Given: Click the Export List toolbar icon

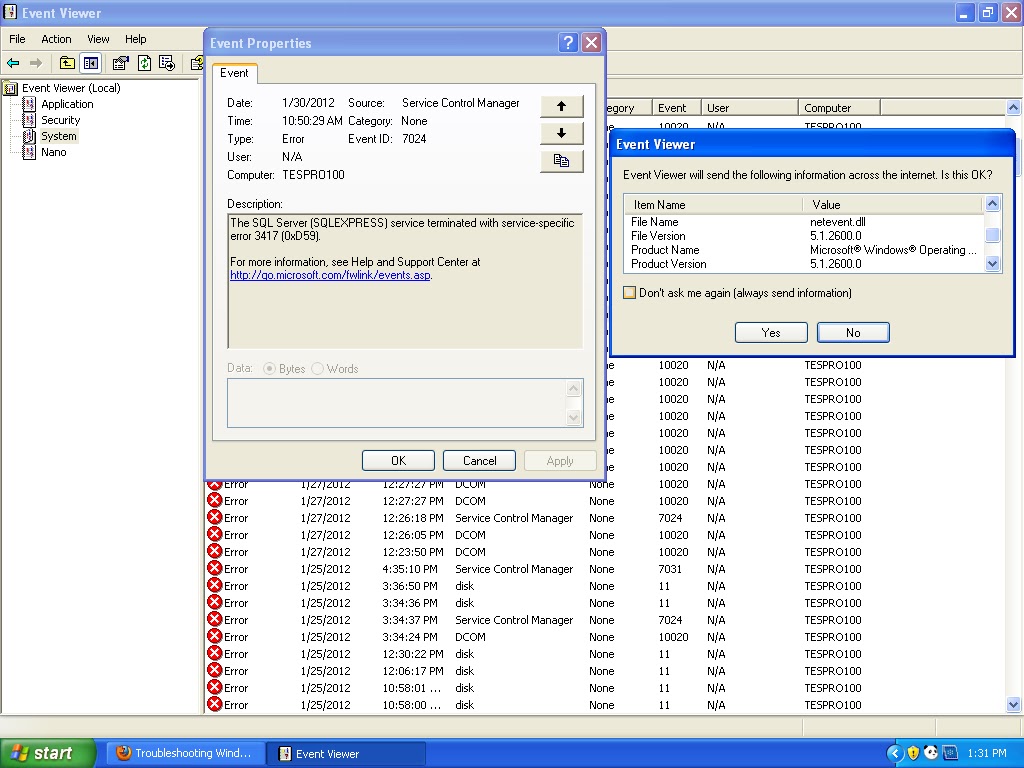Looking at the screenshot, I should 166,63.
